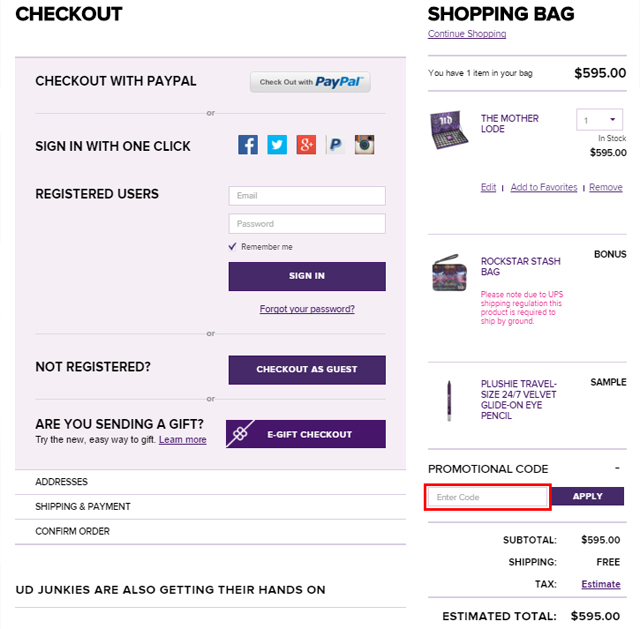The image size is (640, 629).
Task: Sign in with Google Plus icon
Action: pyautogui.click(x=306, y=145)
